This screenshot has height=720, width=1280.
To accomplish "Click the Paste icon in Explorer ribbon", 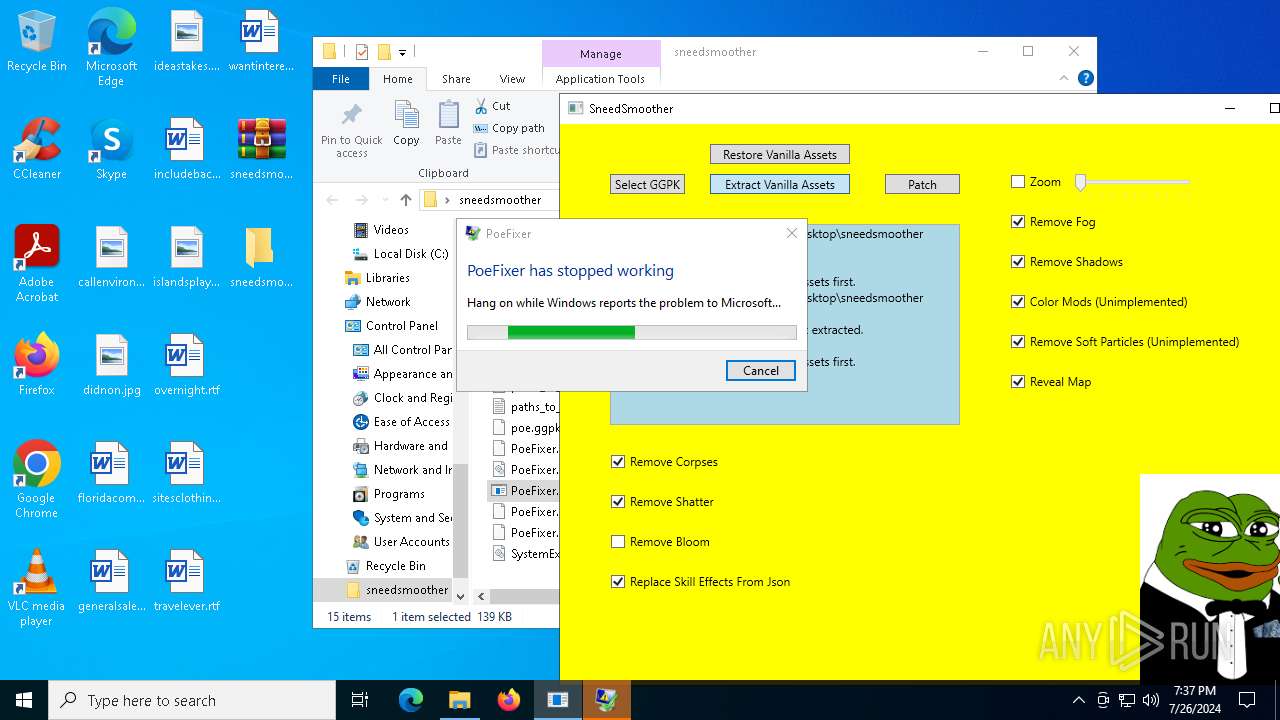I will coord(448,124).
